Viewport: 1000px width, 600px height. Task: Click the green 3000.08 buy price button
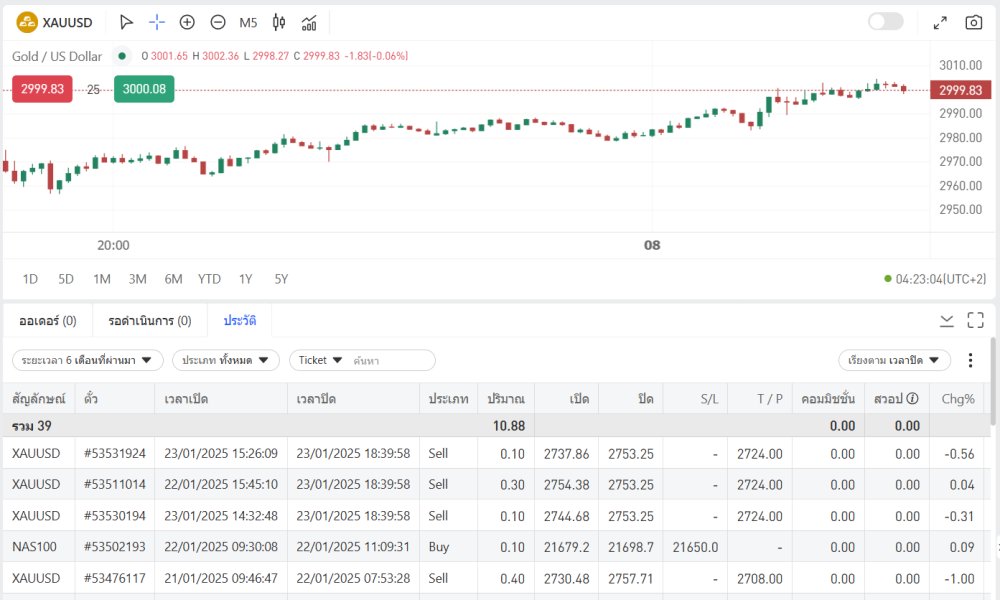(x=144, y=89)
